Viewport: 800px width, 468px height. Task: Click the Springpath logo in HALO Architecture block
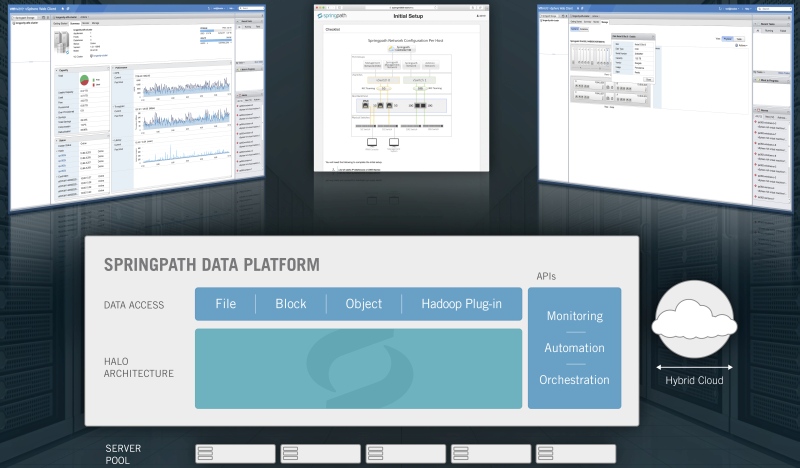pyautogui.click(x=359, y=368)
